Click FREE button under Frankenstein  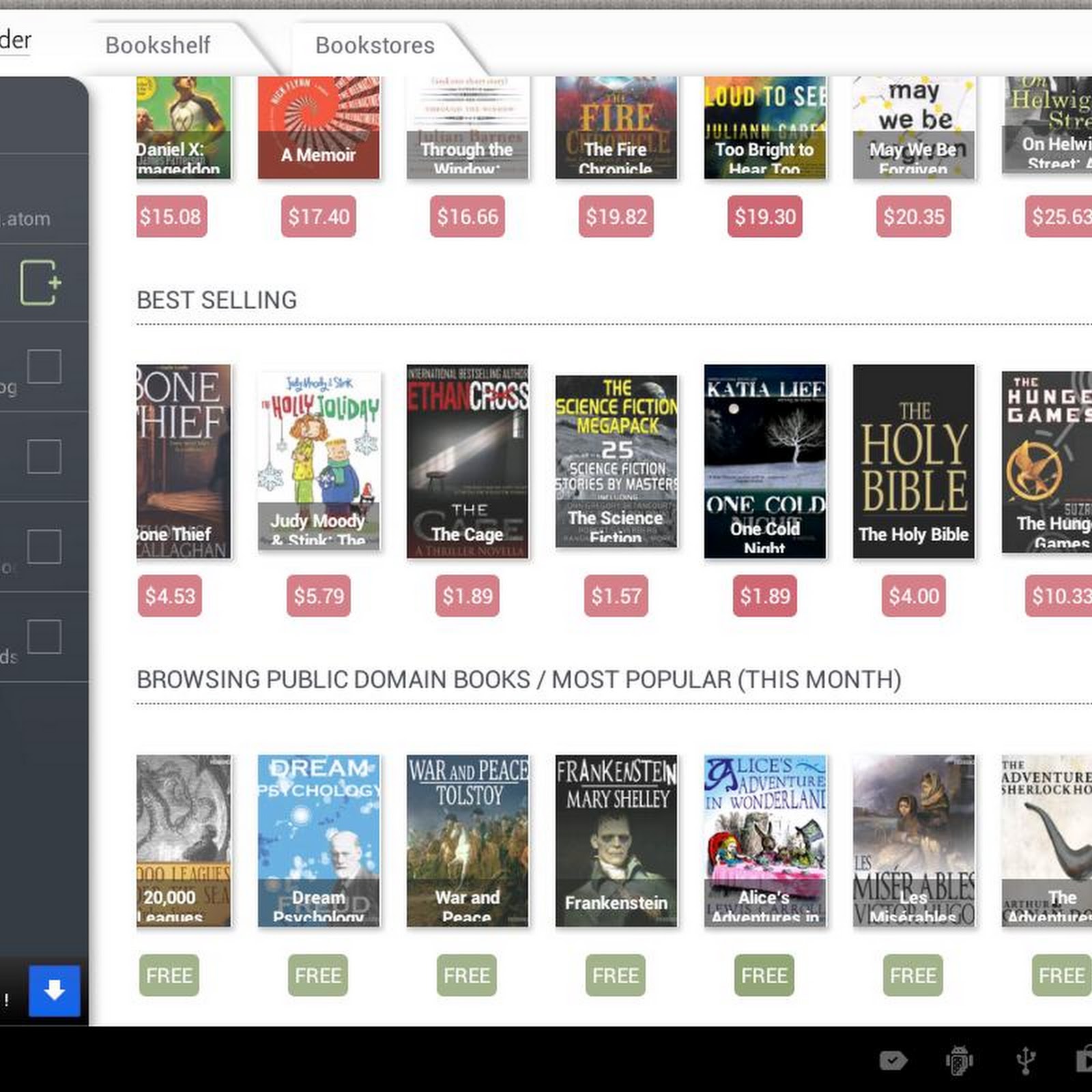point(616,975)
